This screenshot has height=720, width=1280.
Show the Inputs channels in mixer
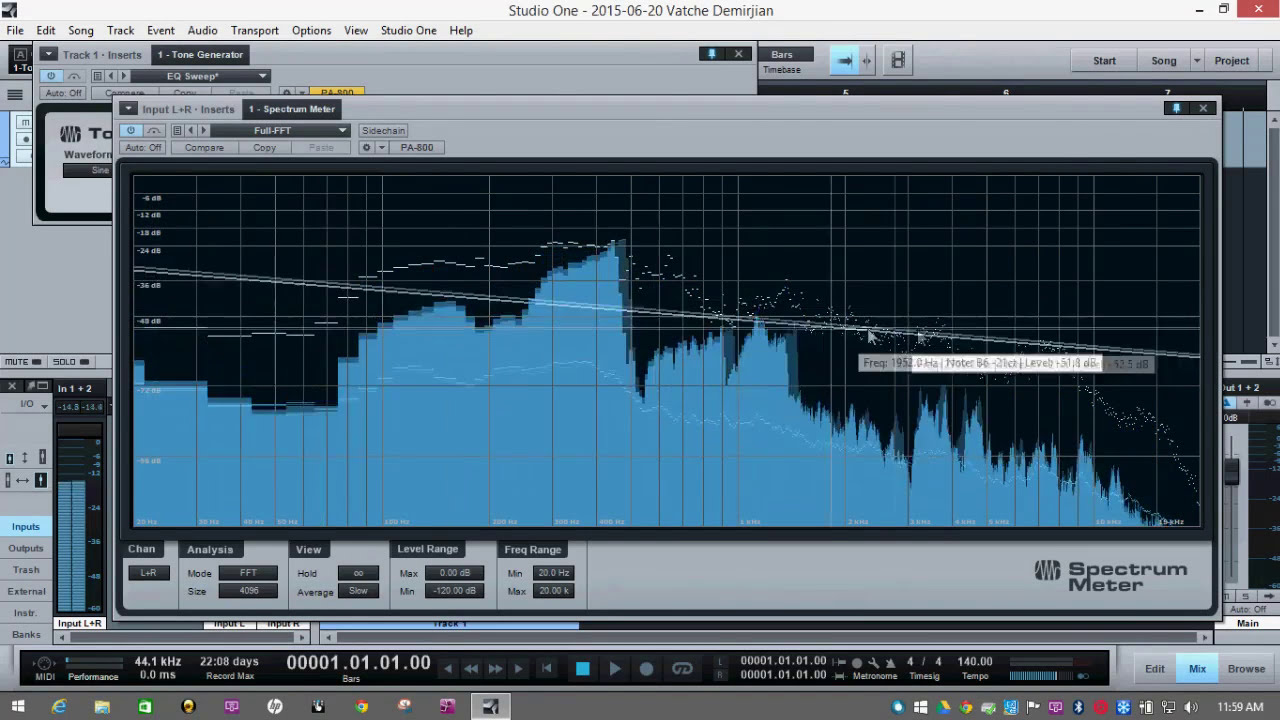point(26,526)
